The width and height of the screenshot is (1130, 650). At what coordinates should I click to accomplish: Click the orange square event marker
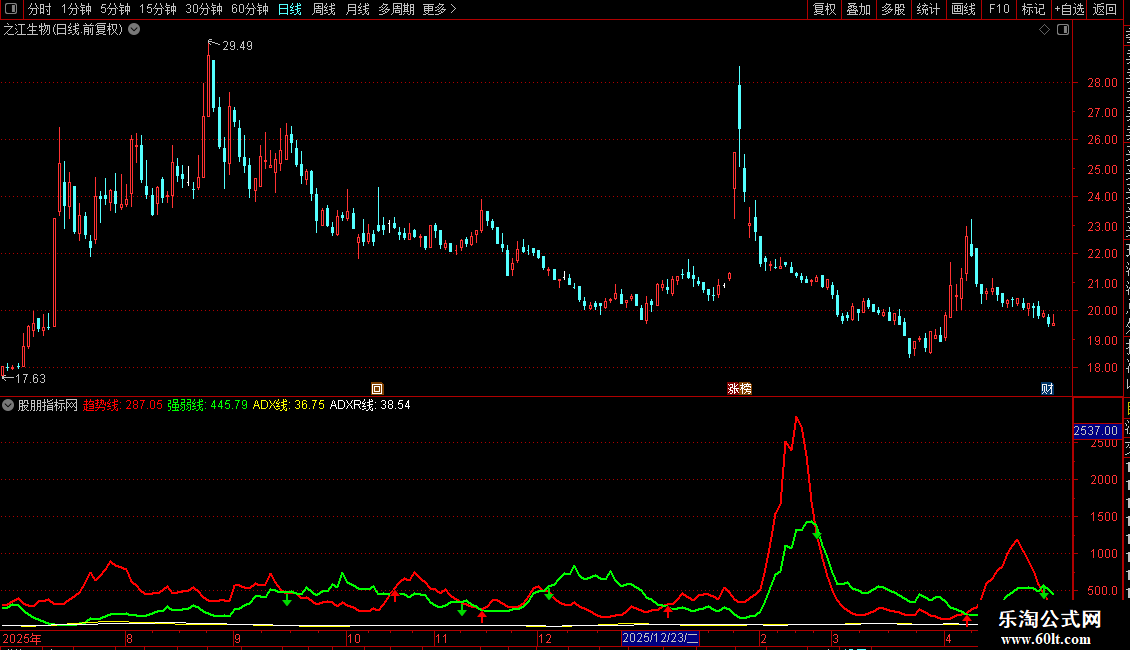[x=377, y=389]
